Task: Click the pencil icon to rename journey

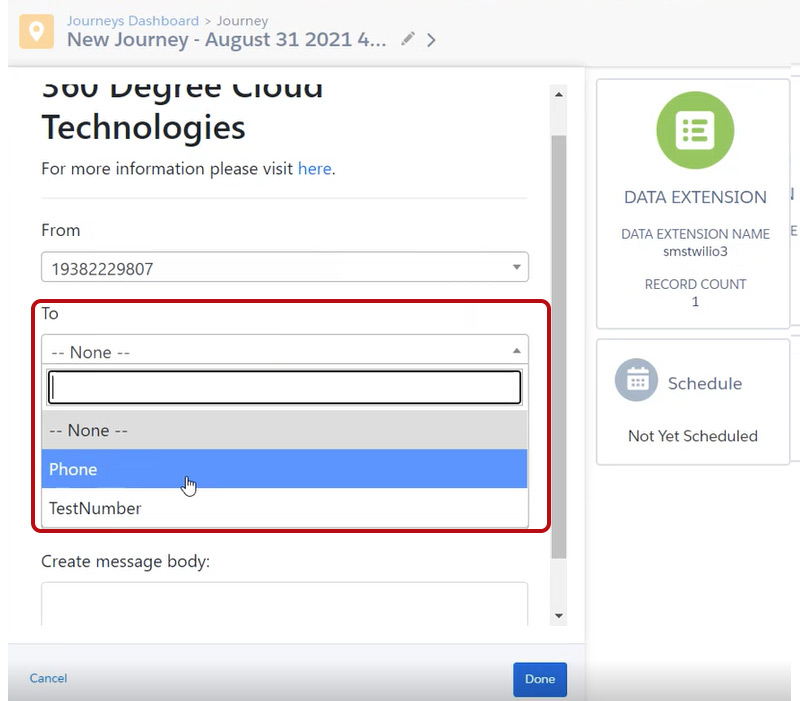Action: coord(407,40)
